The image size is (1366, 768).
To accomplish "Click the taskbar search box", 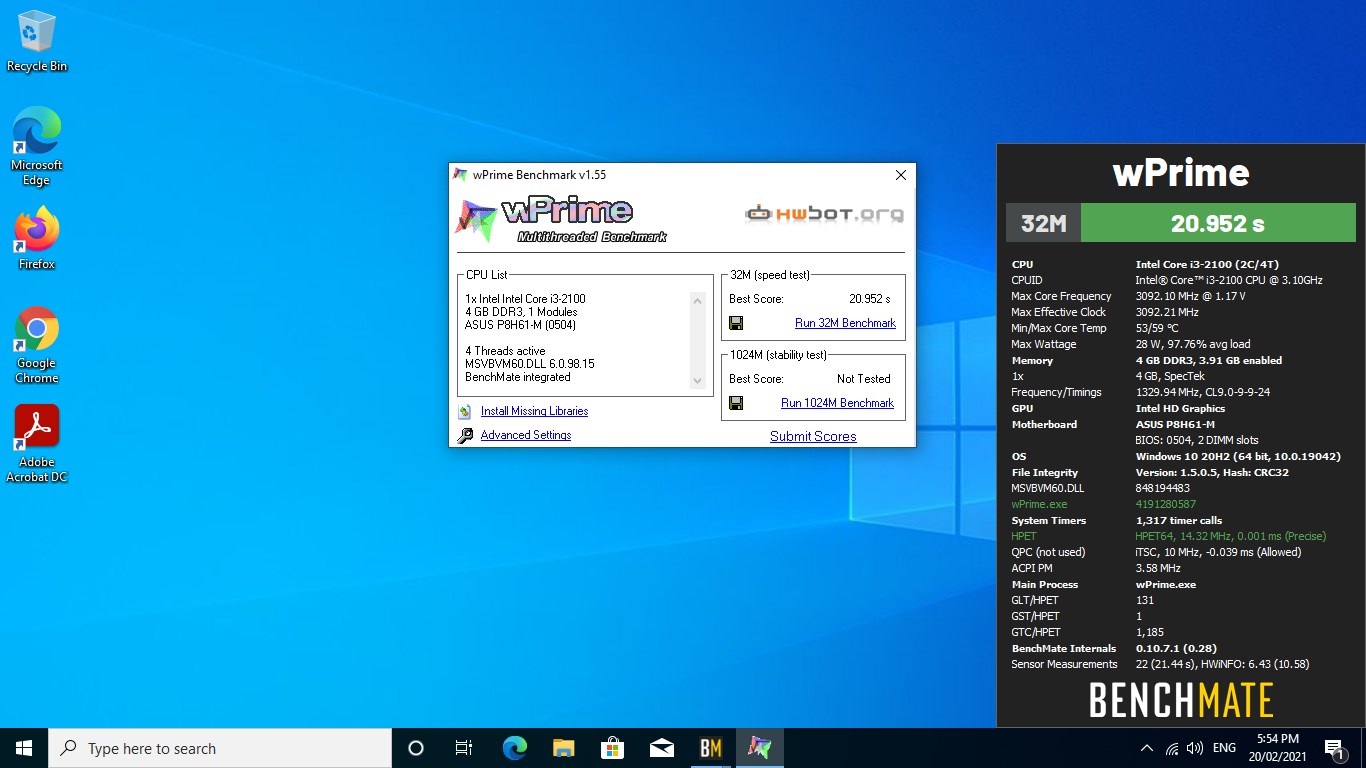I will tap(220, 748).
